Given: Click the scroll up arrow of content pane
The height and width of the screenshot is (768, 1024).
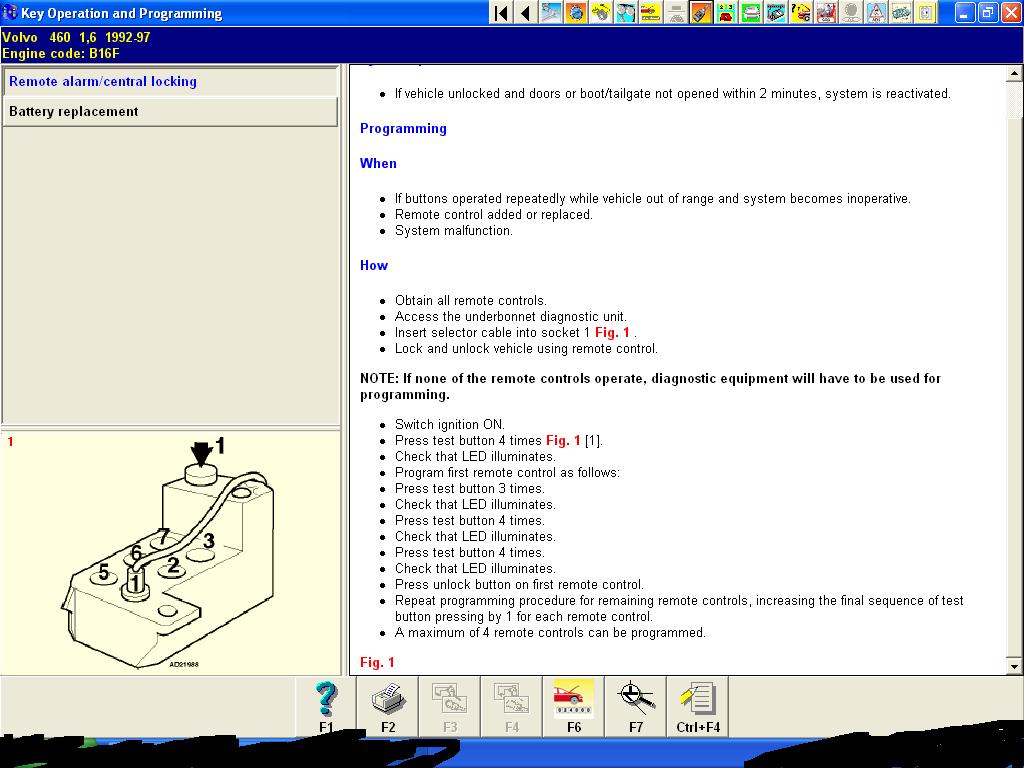Looking at the screenshot, I should (x=1014, y=73).
